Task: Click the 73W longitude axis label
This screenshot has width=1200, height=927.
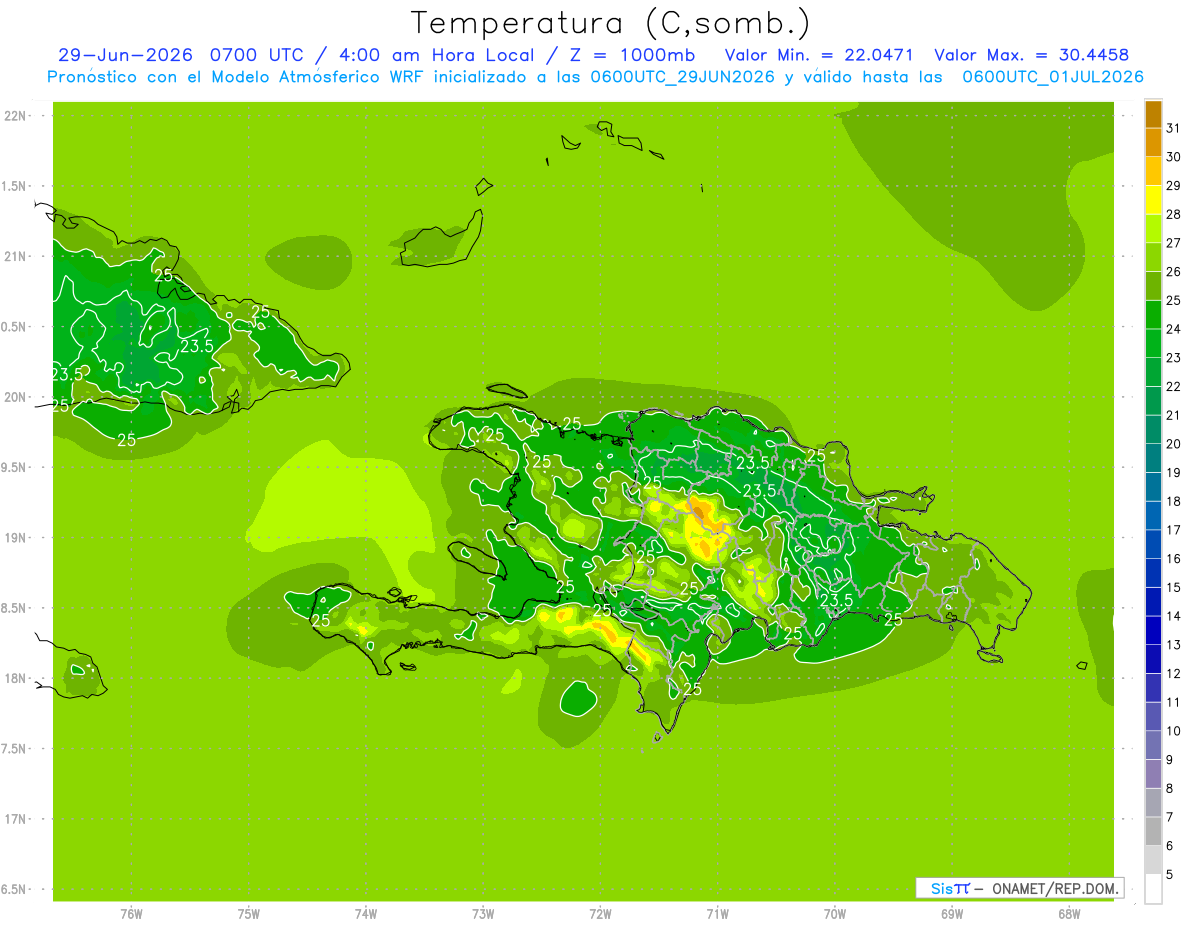Action: [483, 914]
